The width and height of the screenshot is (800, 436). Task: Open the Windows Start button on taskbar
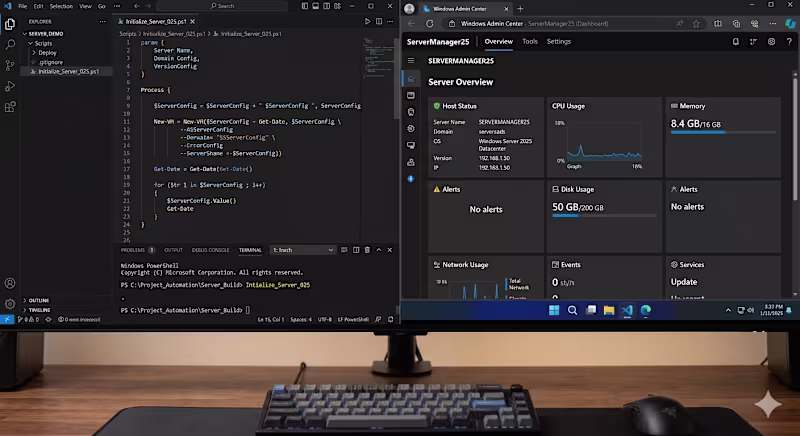[554, 310]
